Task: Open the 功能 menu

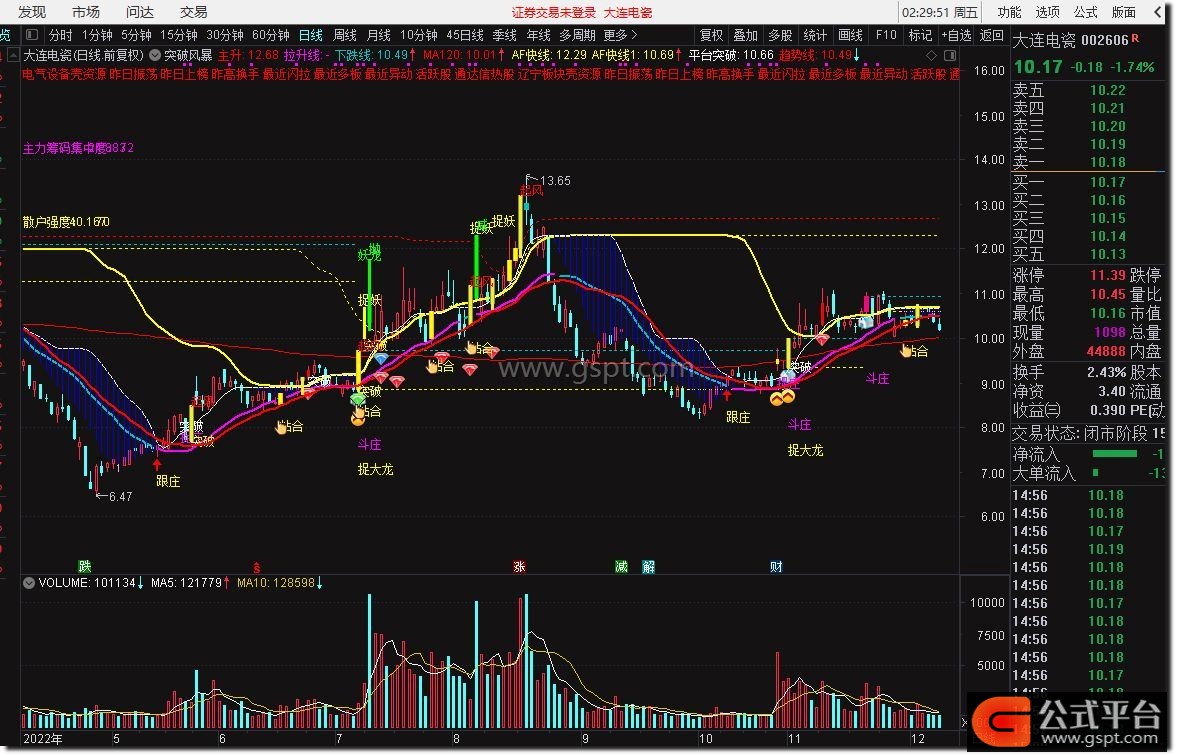Action: [x=1009, y=12]
